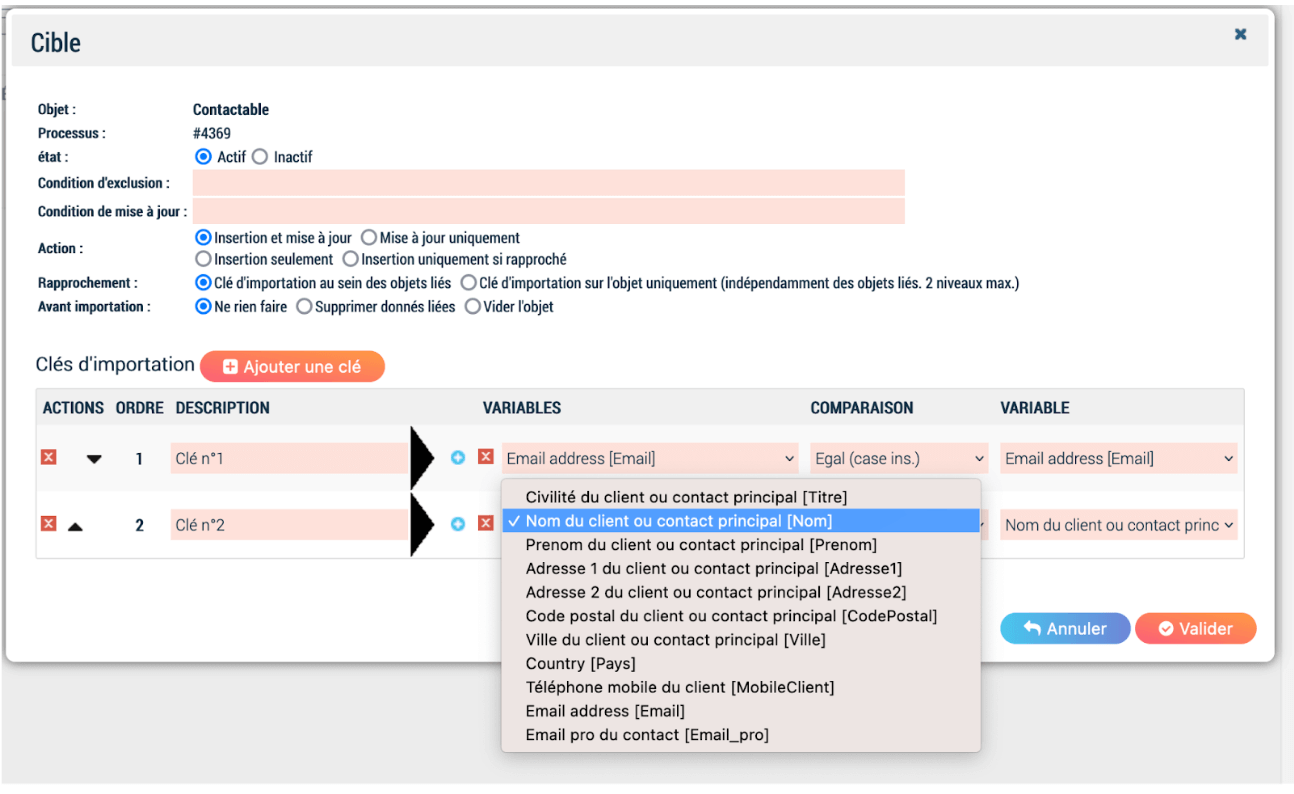
Task: Click the DESCRIPTION column header
Action: pos(223,408)
